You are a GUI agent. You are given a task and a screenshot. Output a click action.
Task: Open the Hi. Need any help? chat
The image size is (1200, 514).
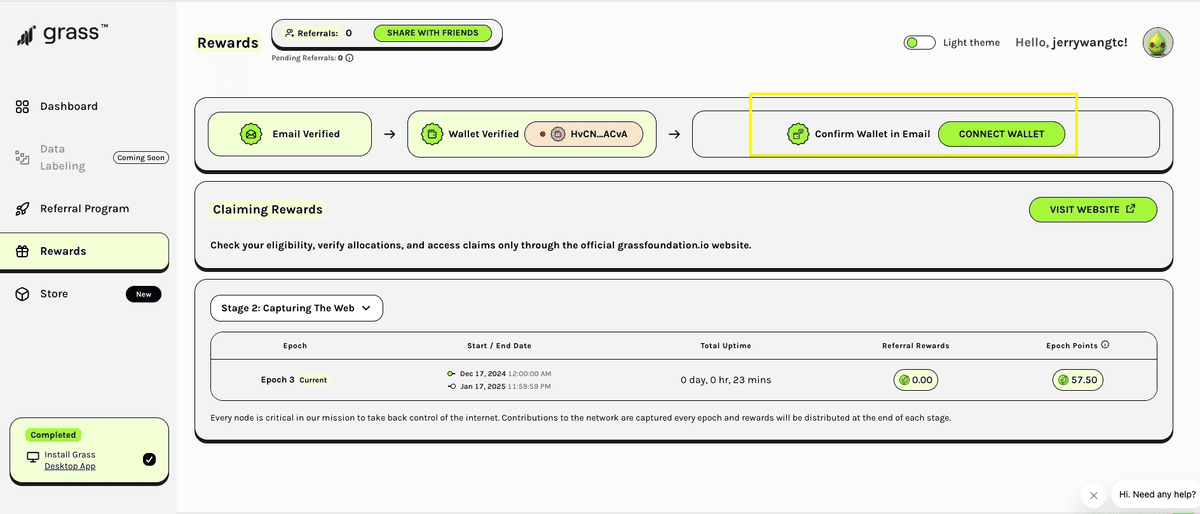coord(1157,494)
